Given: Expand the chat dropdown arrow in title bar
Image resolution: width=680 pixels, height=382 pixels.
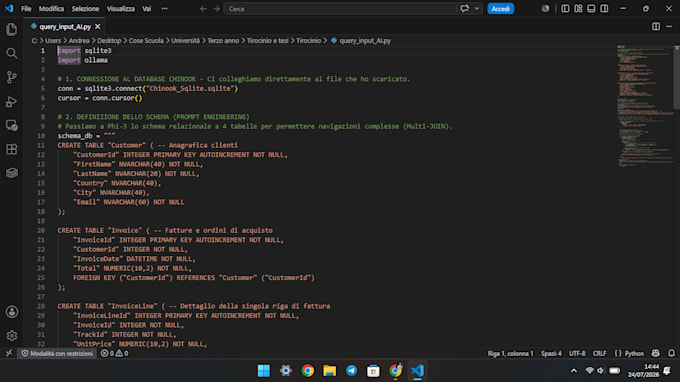Looking at the screenshot, I should point(477,9).
